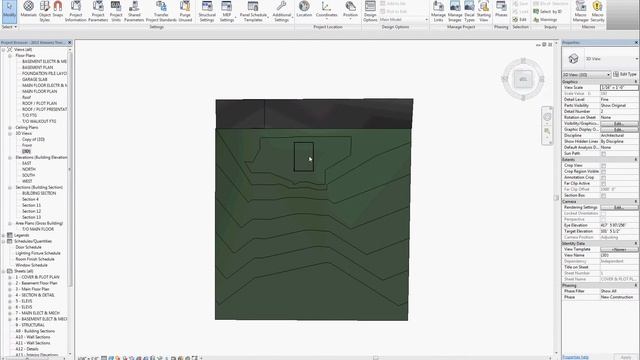
Task: Collapse the Graphics properties section
Action: pyautogui.click(x=636, y=82)
